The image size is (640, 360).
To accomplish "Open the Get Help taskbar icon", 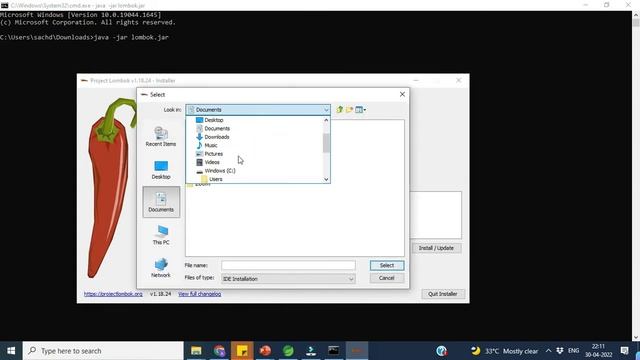I will click(442, 351).
